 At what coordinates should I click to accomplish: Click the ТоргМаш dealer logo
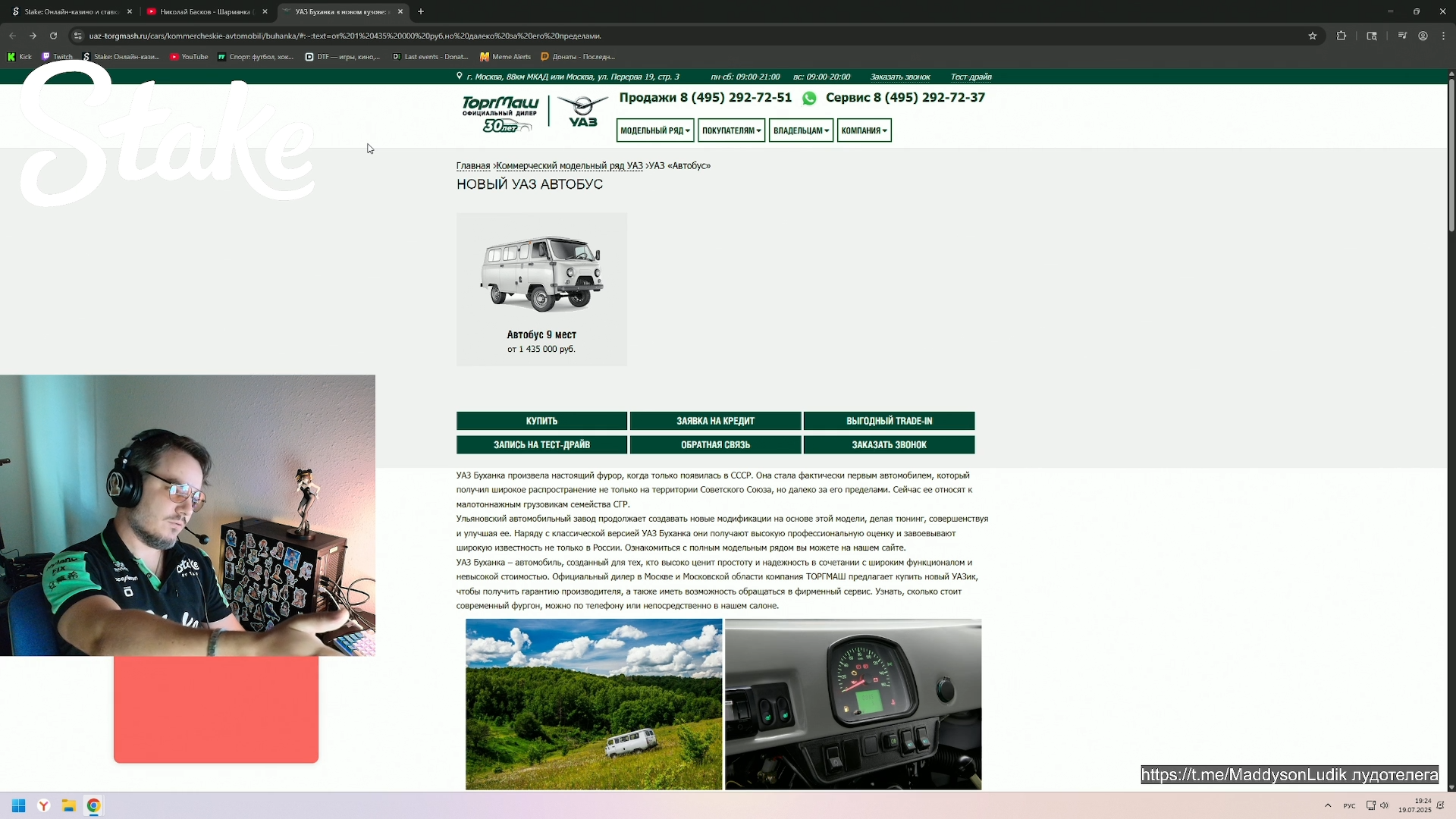click(x=500, y=114)
